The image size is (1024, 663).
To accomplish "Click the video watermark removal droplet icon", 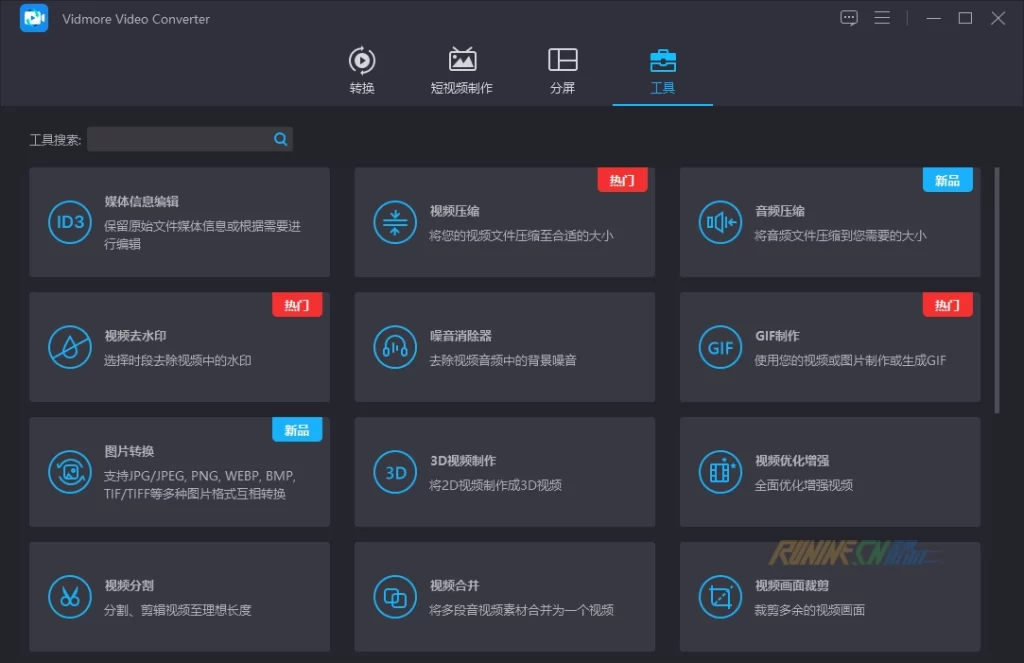I will pyautogui.click(x=70, y=347).
